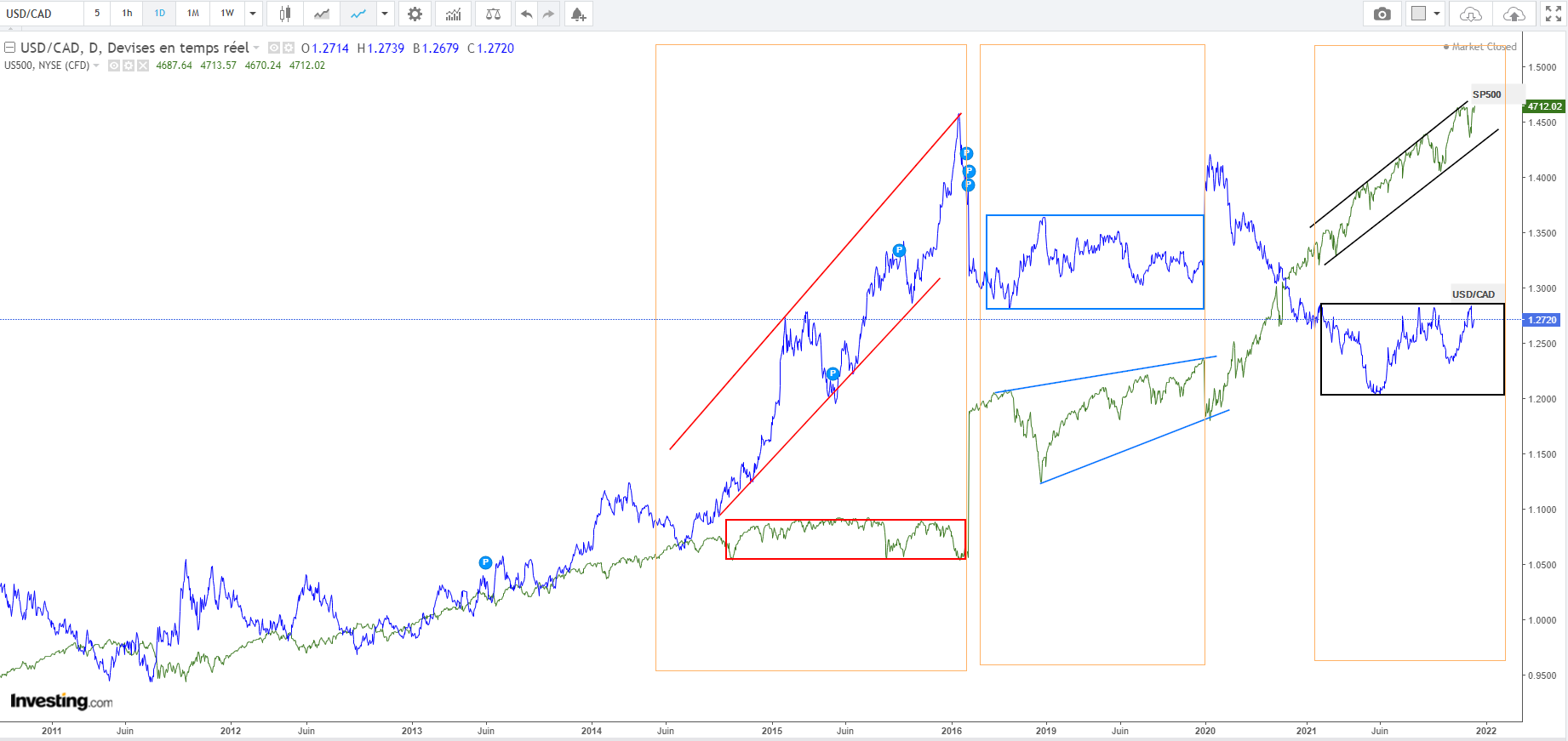1568x741 pixels.
Task: Hide the US500 series with eye icon
Action: [114, 66]
